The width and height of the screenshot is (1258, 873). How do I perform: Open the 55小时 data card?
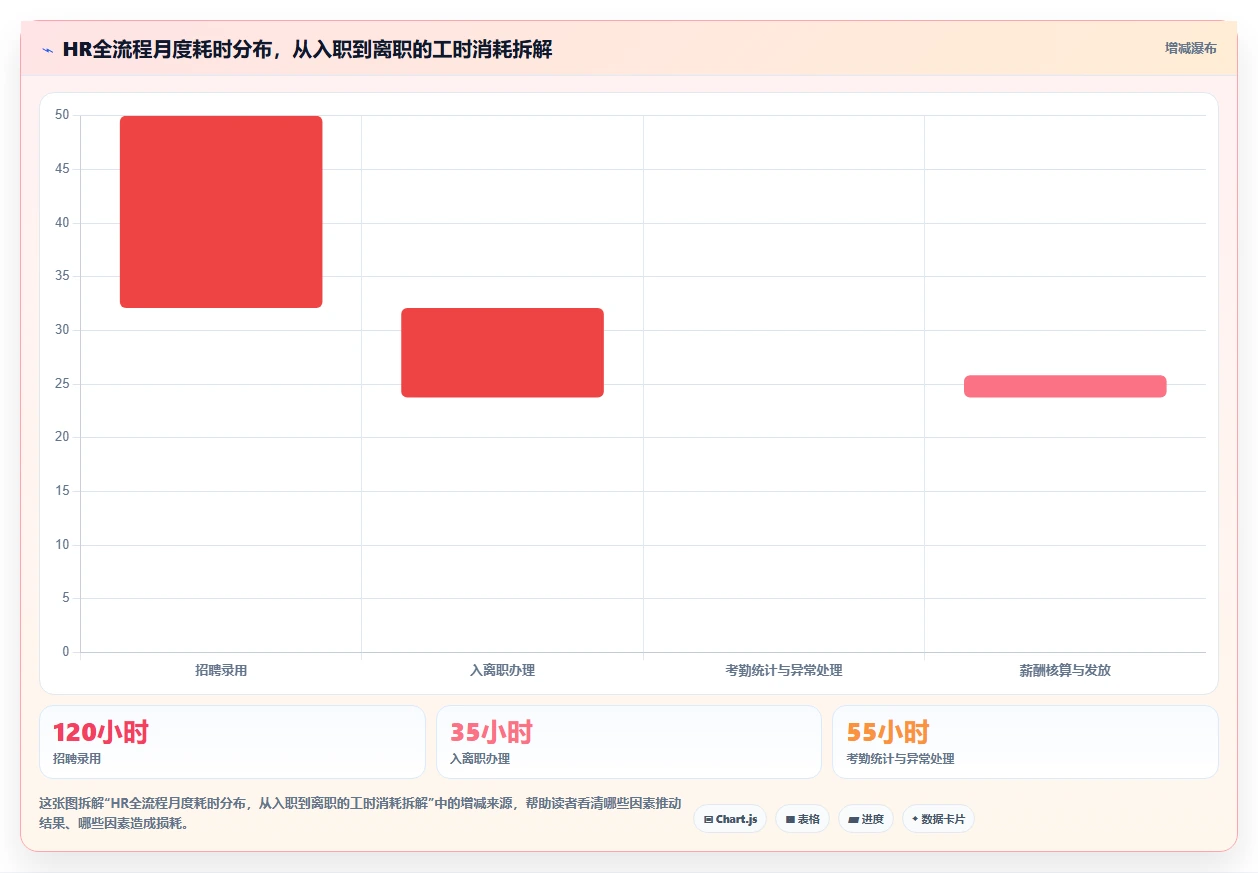[x=1025, y=742]
